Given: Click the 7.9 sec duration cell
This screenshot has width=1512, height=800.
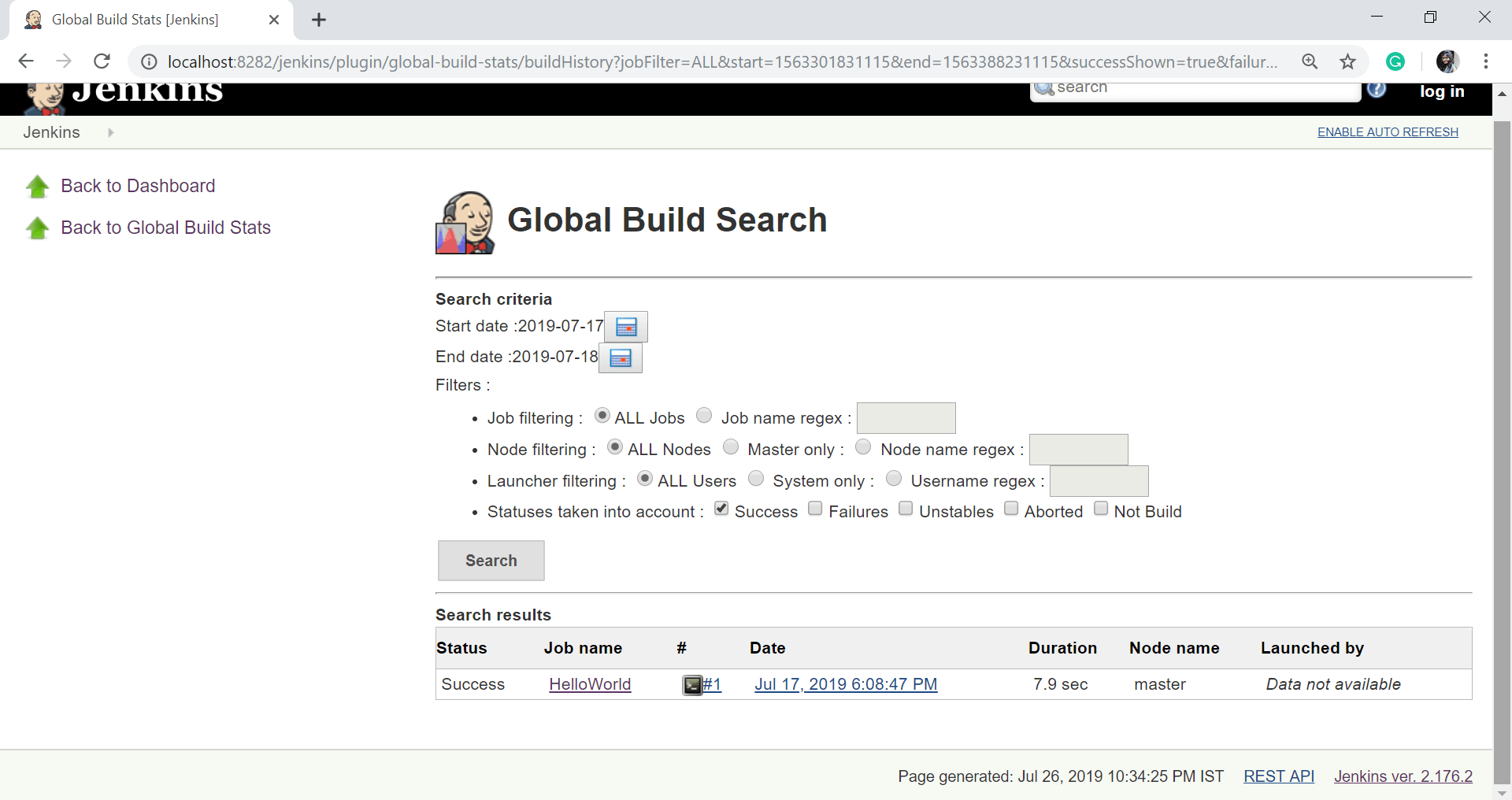Looking at the screenshot, I should tap(1060, 684).
